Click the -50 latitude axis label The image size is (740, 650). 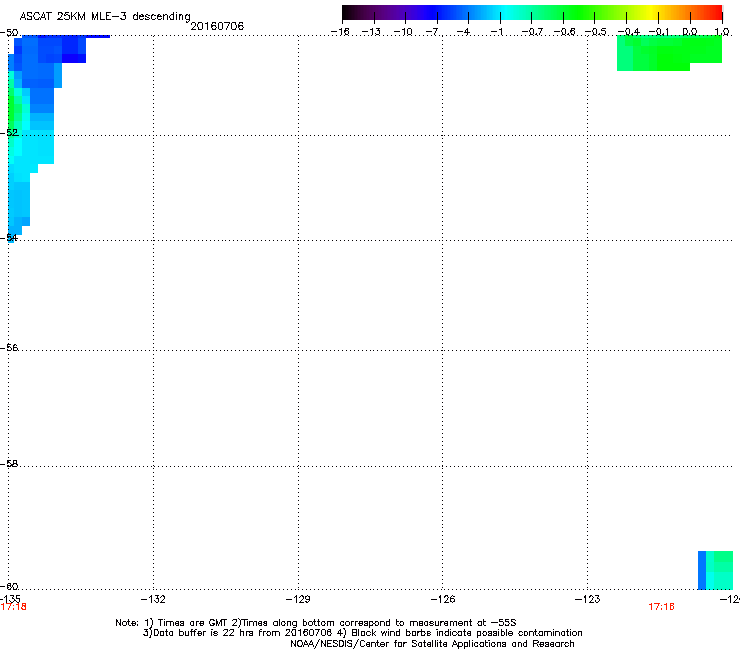click(x=9, y=33)
